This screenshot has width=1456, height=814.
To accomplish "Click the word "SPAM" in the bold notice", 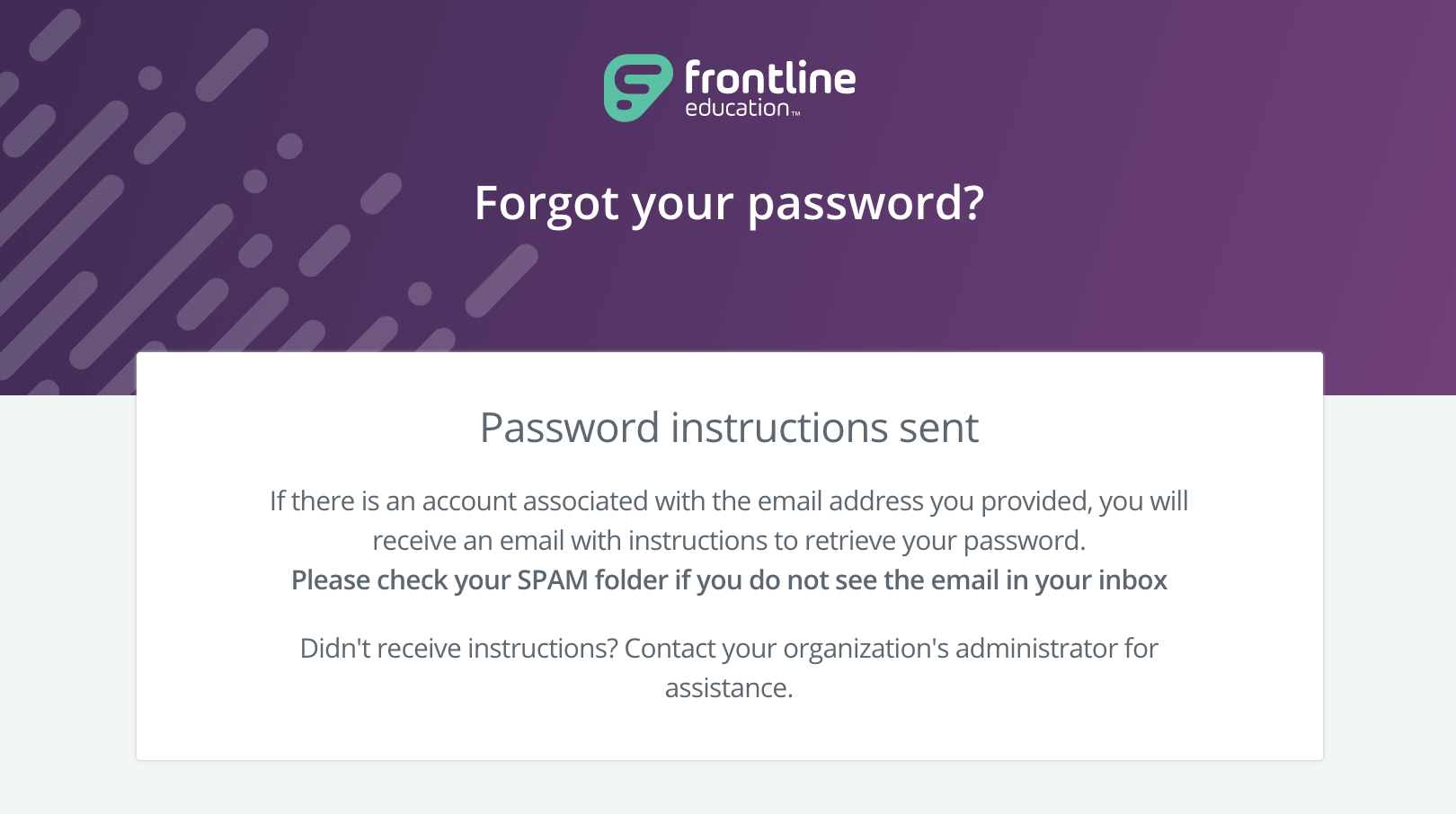I will [553, 580].
